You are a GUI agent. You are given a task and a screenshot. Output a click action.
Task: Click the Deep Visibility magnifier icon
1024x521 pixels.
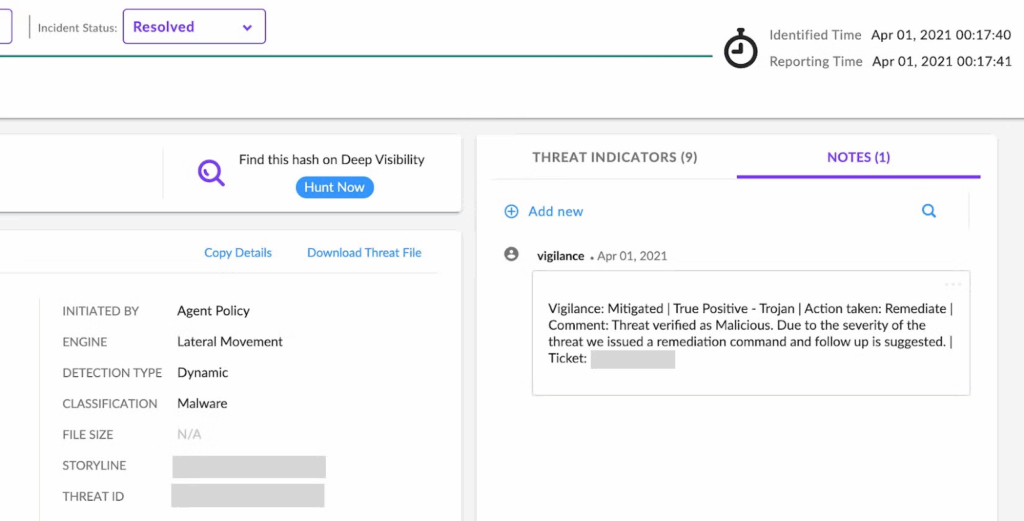point(211,174)
